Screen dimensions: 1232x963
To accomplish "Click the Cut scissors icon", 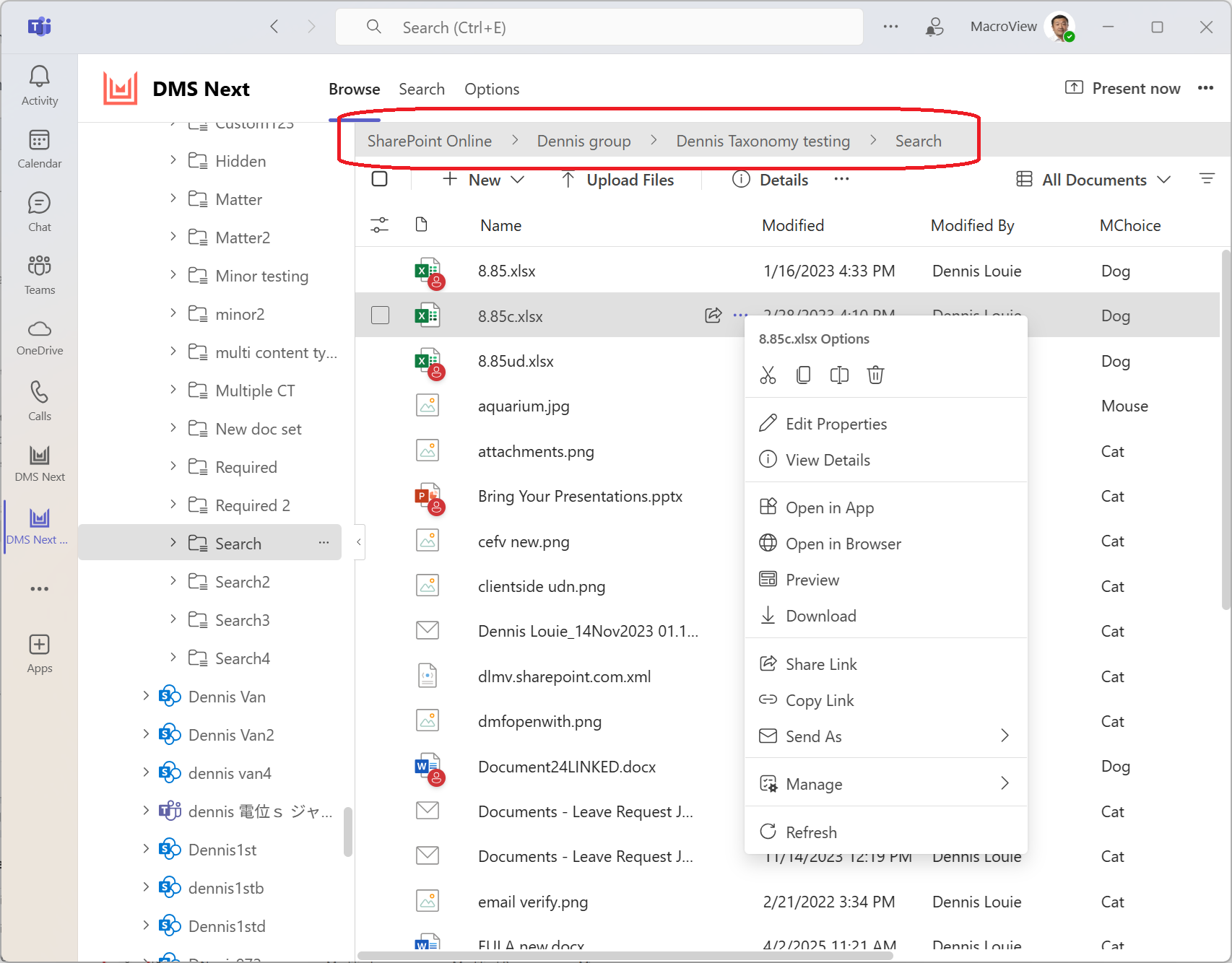I will 768,375.
